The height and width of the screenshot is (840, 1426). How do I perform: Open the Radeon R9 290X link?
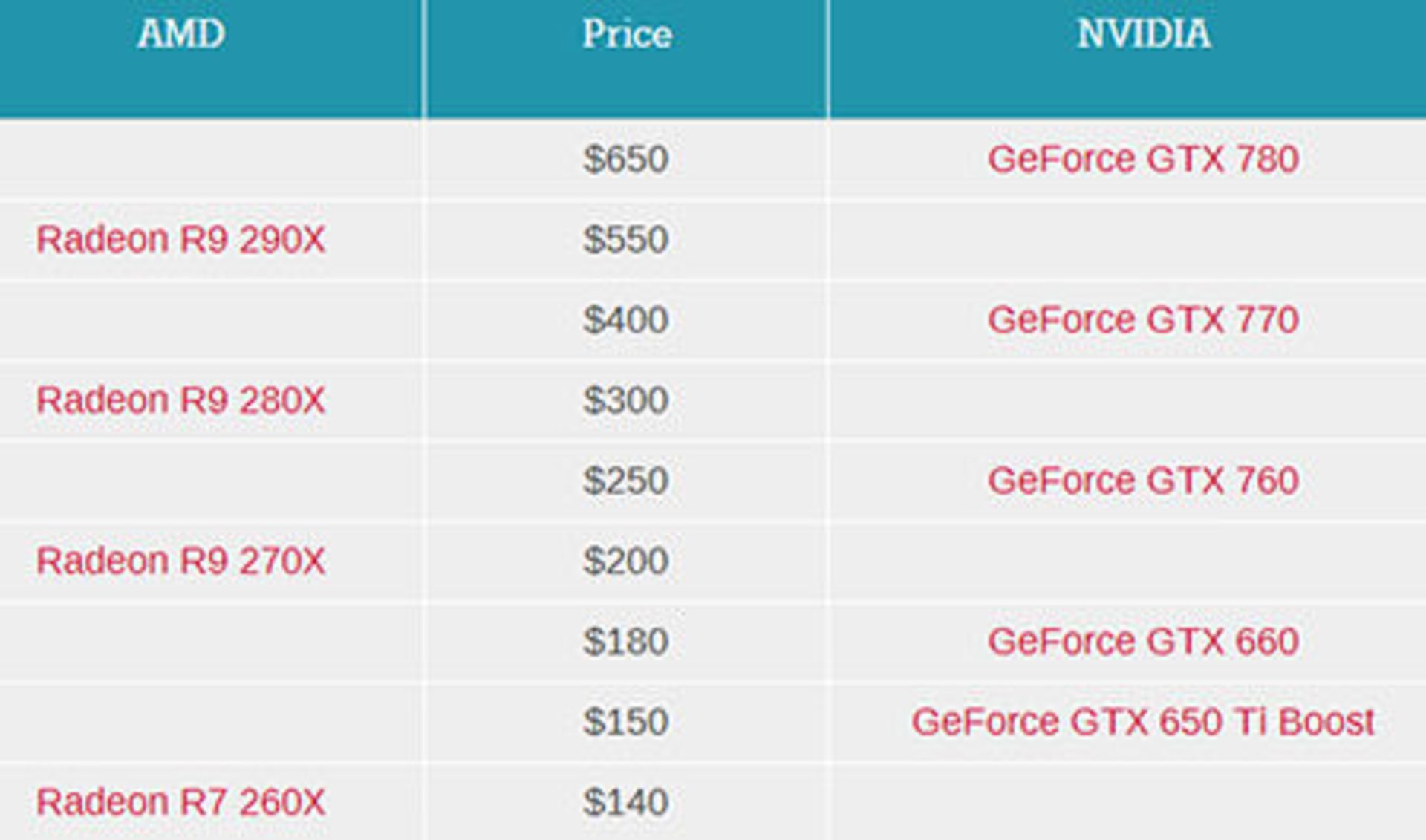pos(180,239)
